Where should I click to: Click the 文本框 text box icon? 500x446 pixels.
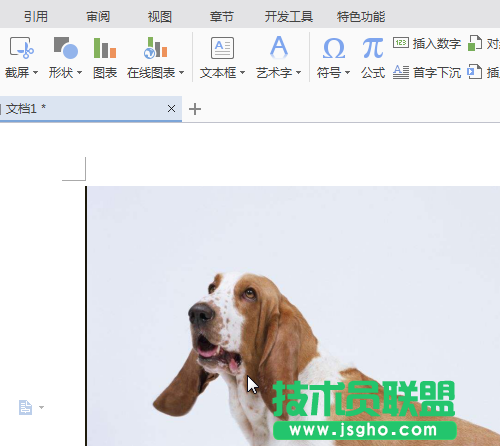(222, 48)
